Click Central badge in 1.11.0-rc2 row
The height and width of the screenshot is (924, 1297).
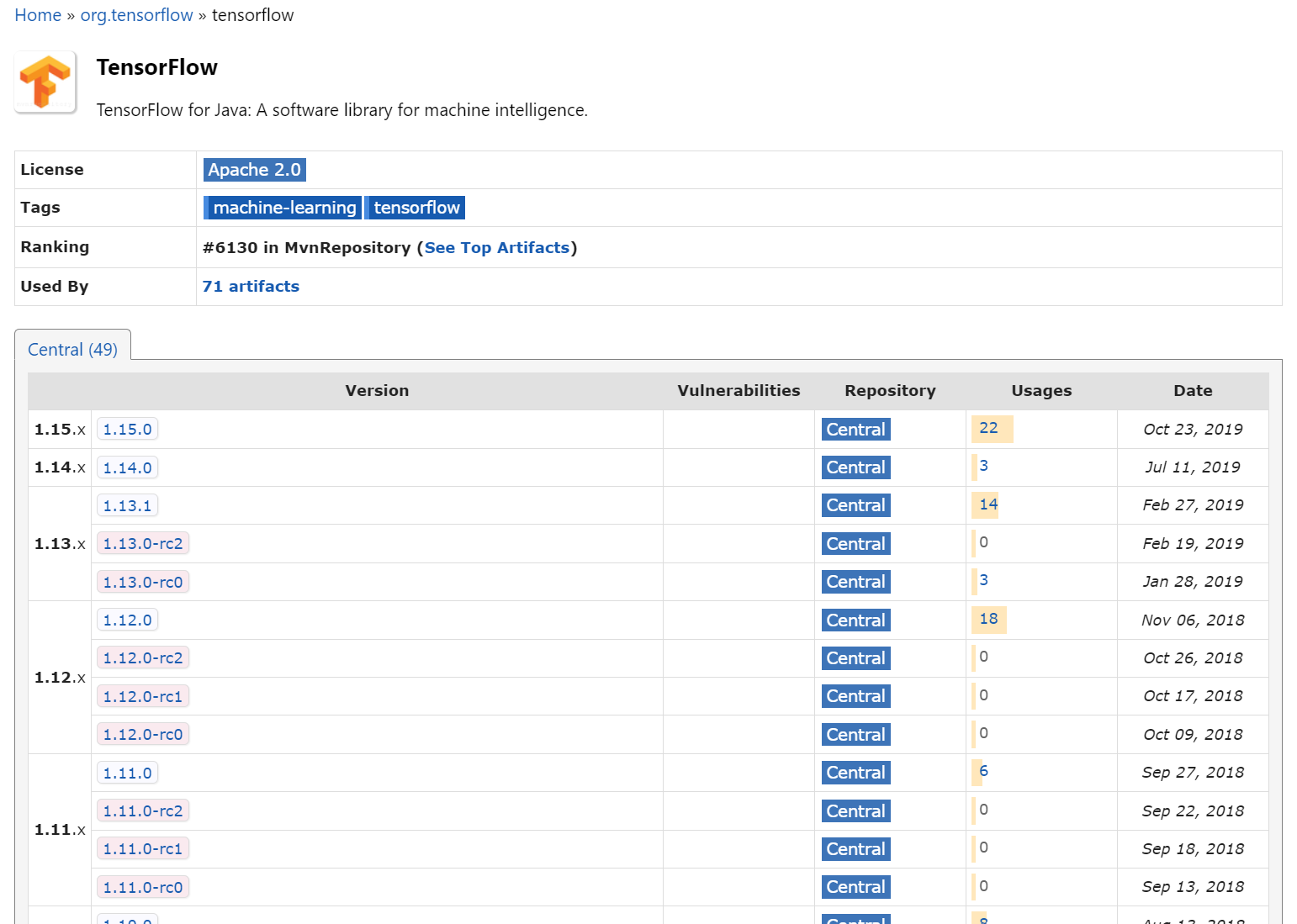click(x=855, y=811)
